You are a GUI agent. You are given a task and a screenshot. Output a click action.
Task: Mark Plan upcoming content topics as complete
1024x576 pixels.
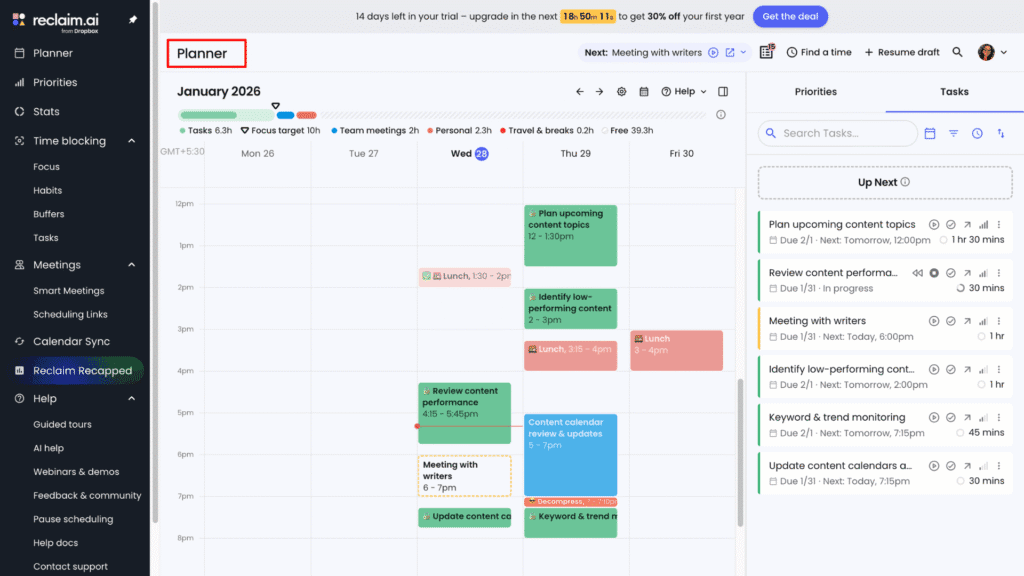950,224
